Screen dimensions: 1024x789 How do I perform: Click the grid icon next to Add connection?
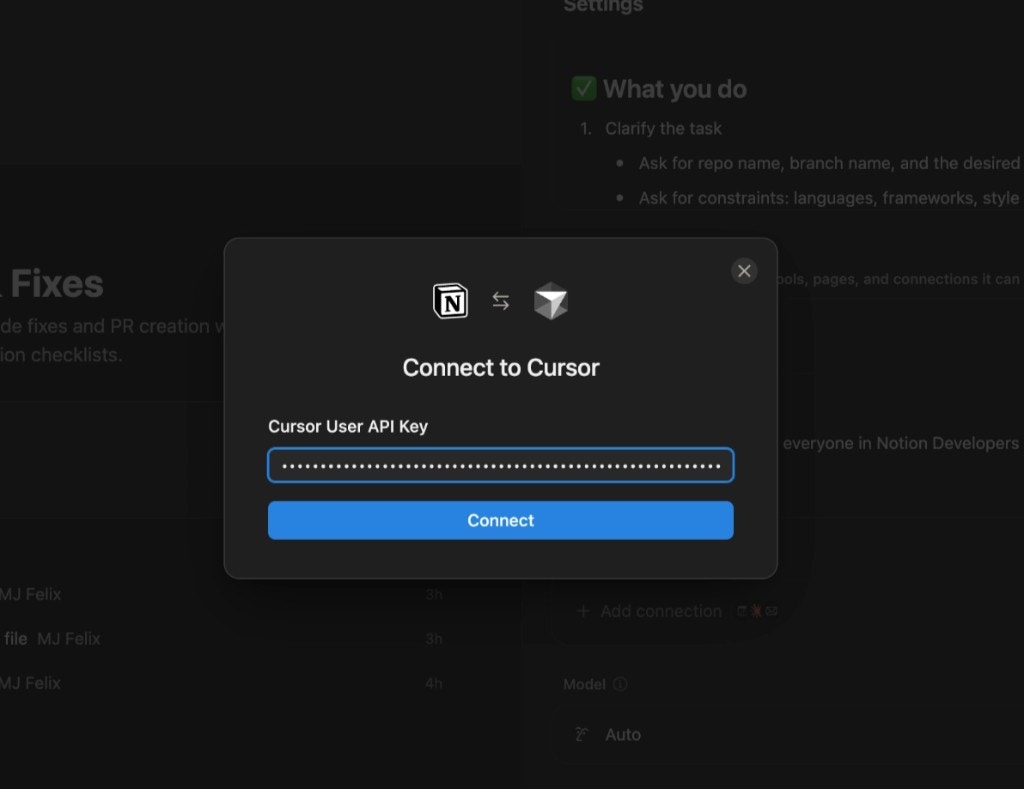pos(744,610)
